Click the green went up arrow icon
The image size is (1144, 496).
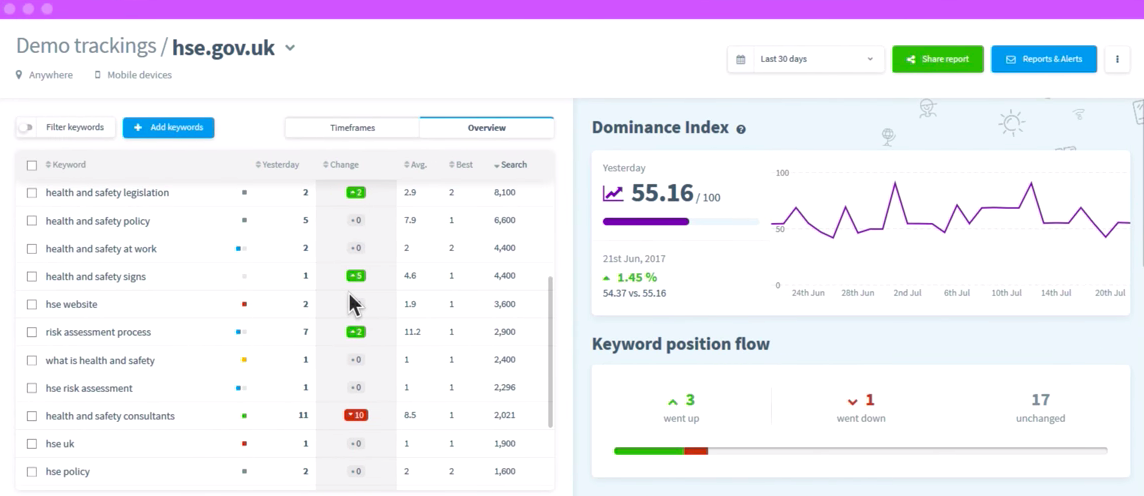point(673,401)
